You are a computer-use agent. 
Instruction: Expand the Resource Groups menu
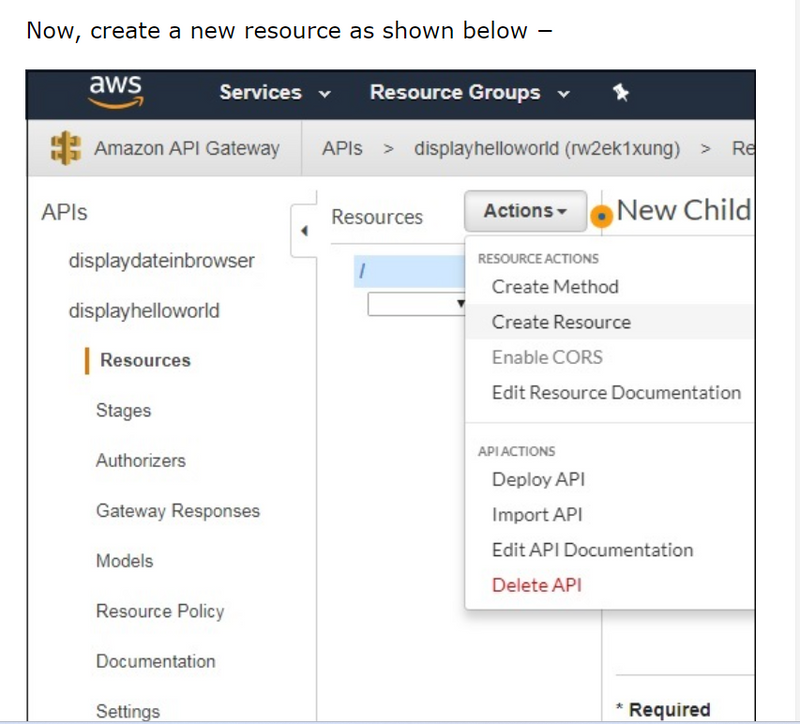point(469,93)
